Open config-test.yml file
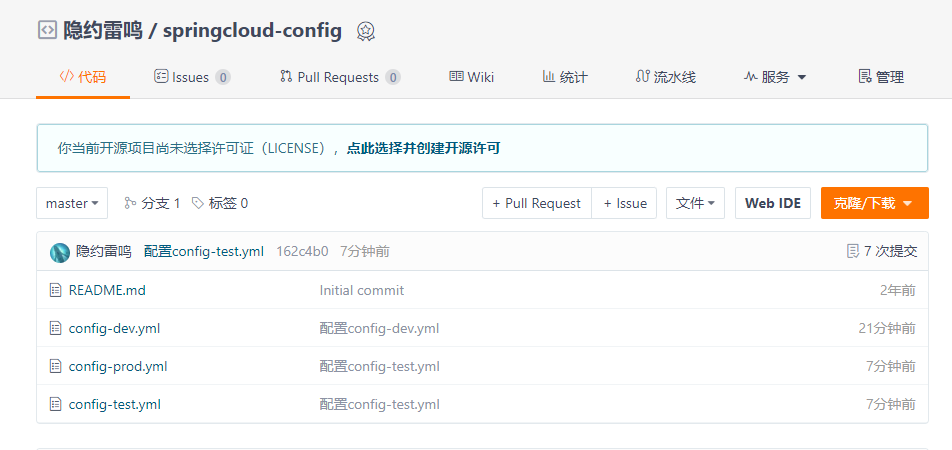Viewport: 952px width, 450px height. click(115, 404)
